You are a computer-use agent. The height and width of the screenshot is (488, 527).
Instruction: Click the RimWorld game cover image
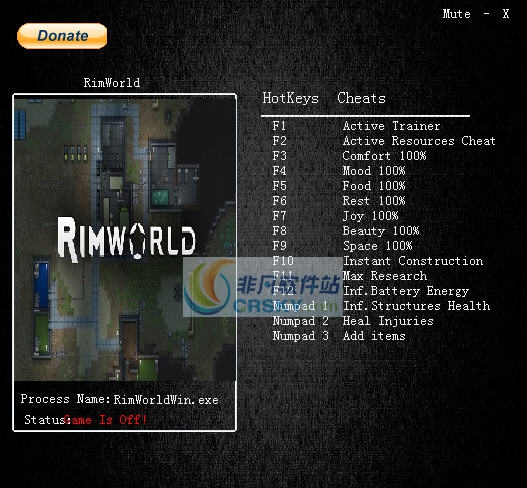125,239
